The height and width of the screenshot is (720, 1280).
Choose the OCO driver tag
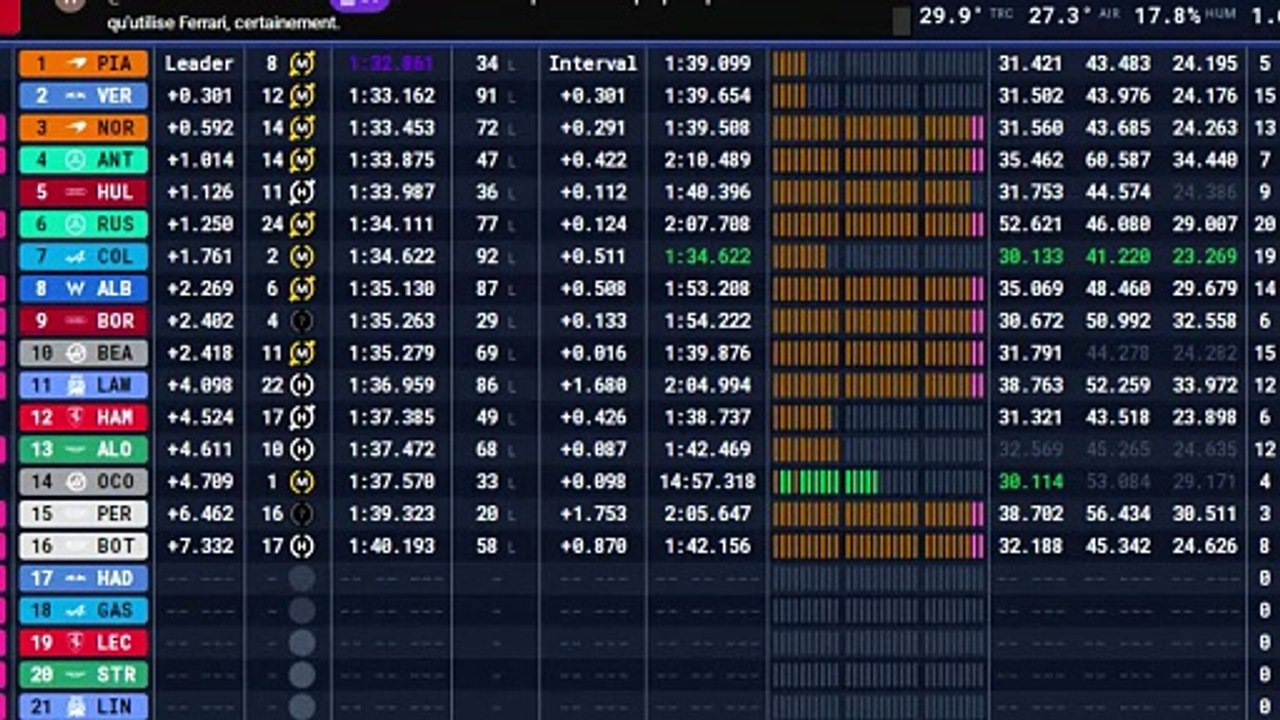point(83,482)
